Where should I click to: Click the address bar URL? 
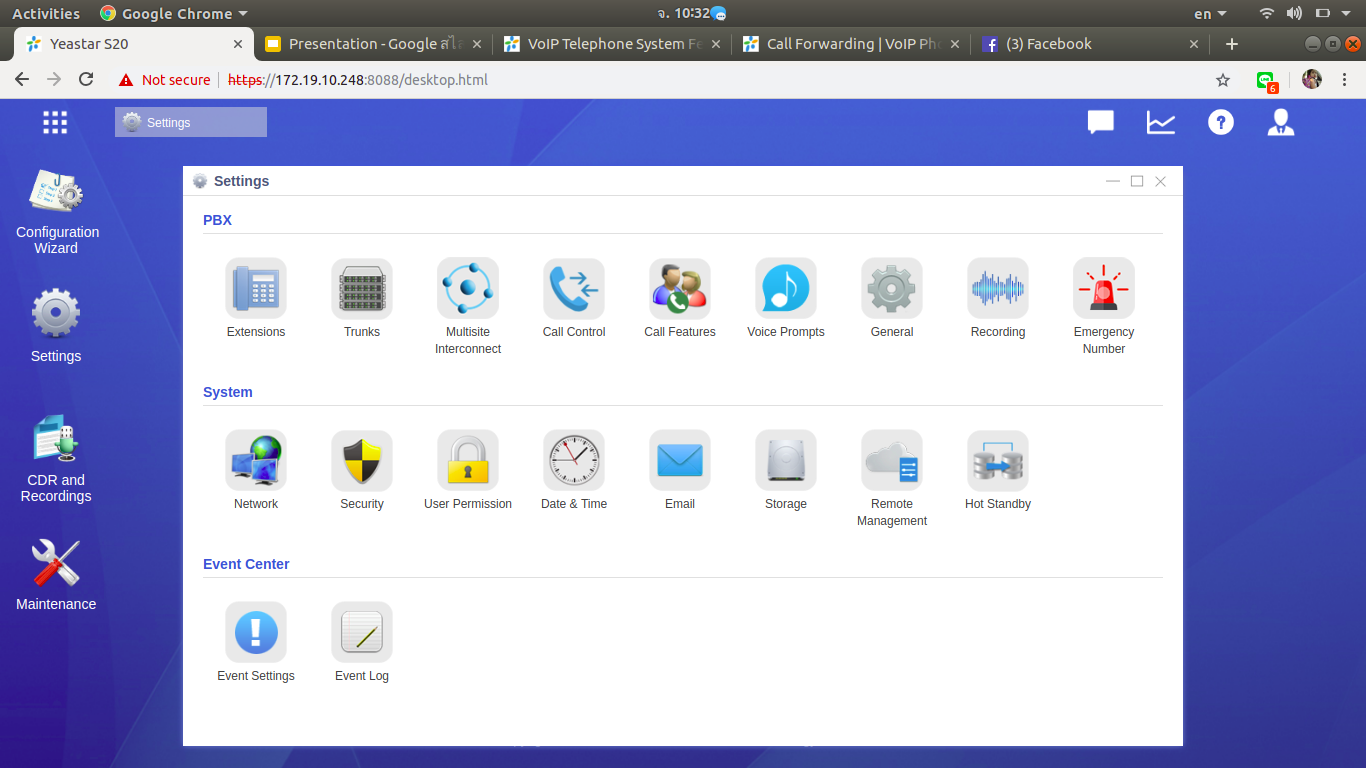coord(358,80)
